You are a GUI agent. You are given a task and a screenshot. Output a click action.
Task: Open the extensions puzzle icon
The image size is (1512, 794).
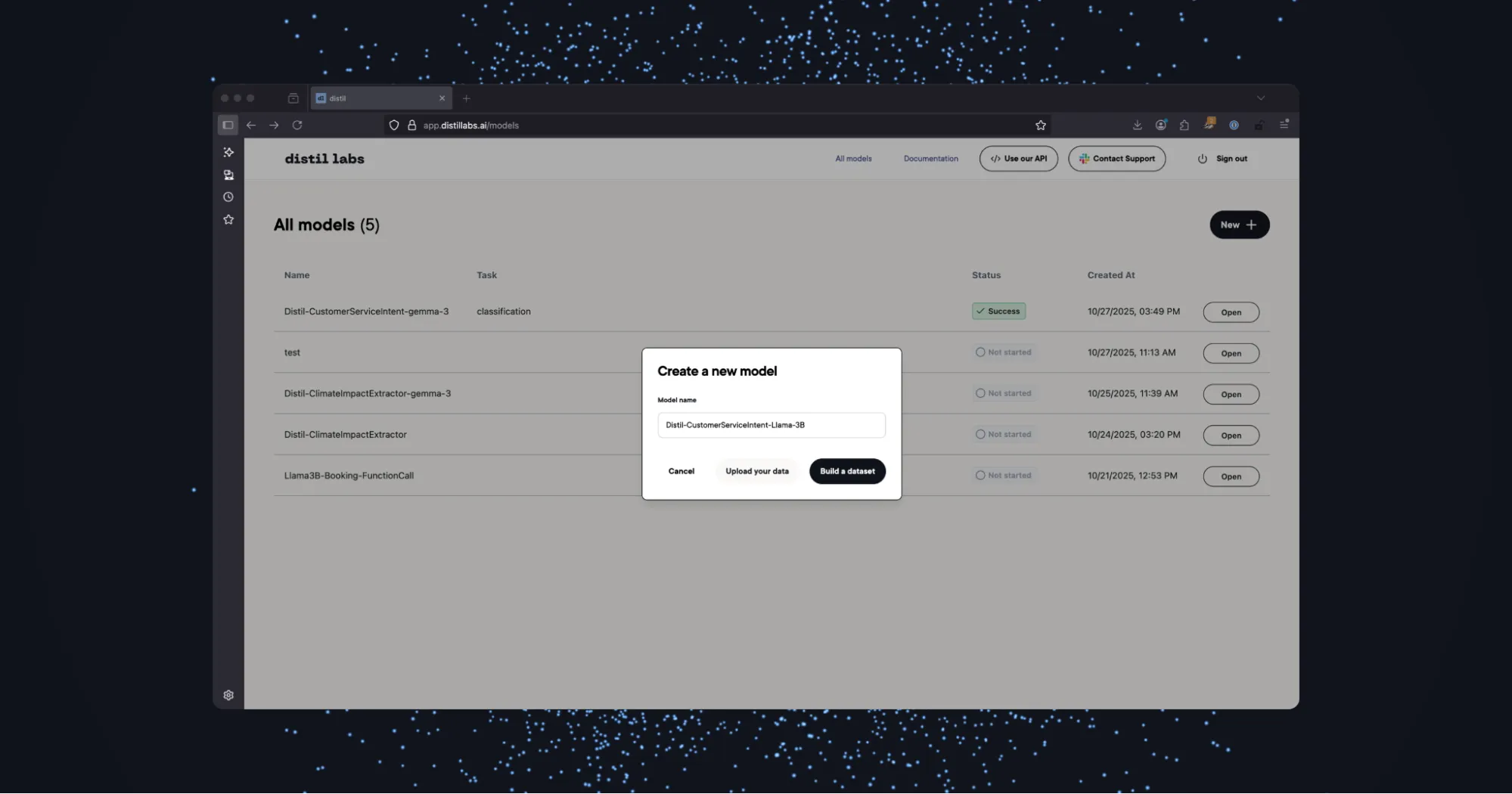pyautogui.click(x=1184, y=126)
